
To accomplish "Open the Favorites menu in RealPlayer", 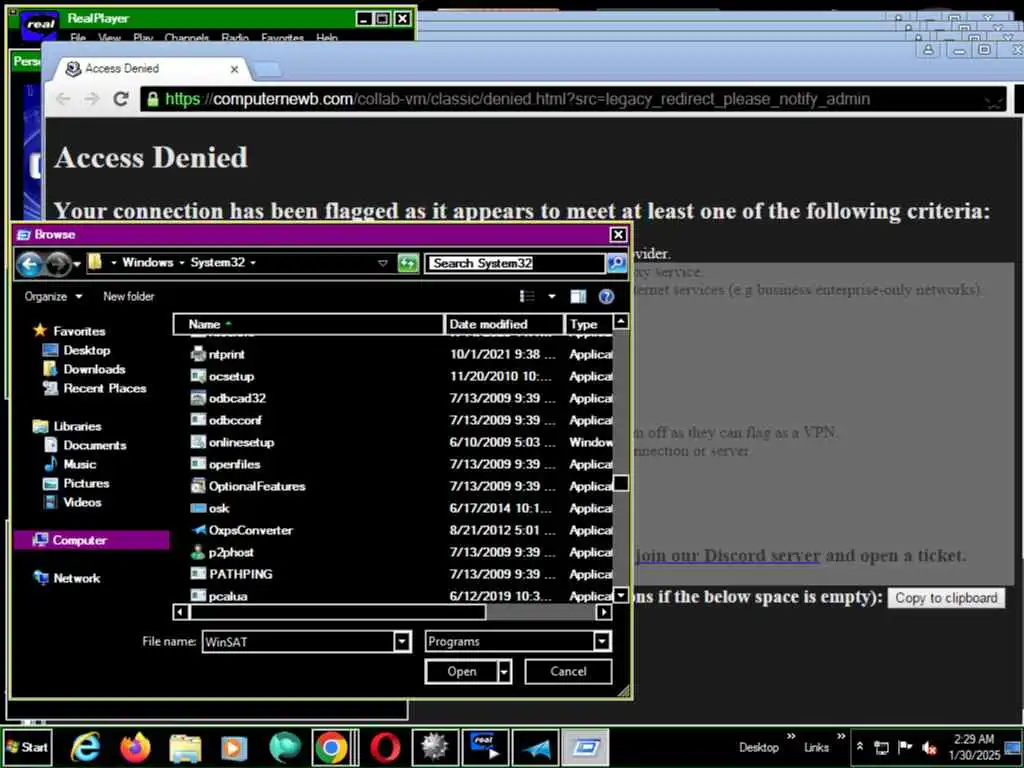I will (x=283, y=38).
